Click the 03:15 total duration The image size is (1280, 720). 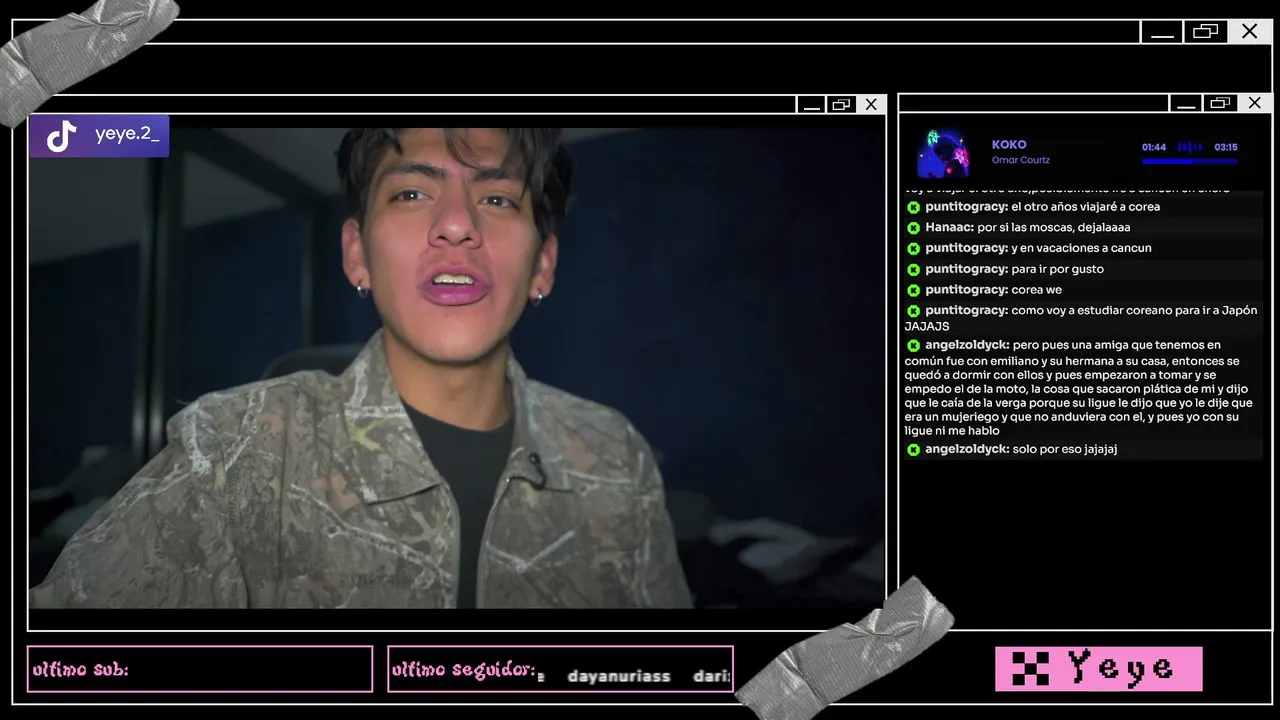[1226, 147]
